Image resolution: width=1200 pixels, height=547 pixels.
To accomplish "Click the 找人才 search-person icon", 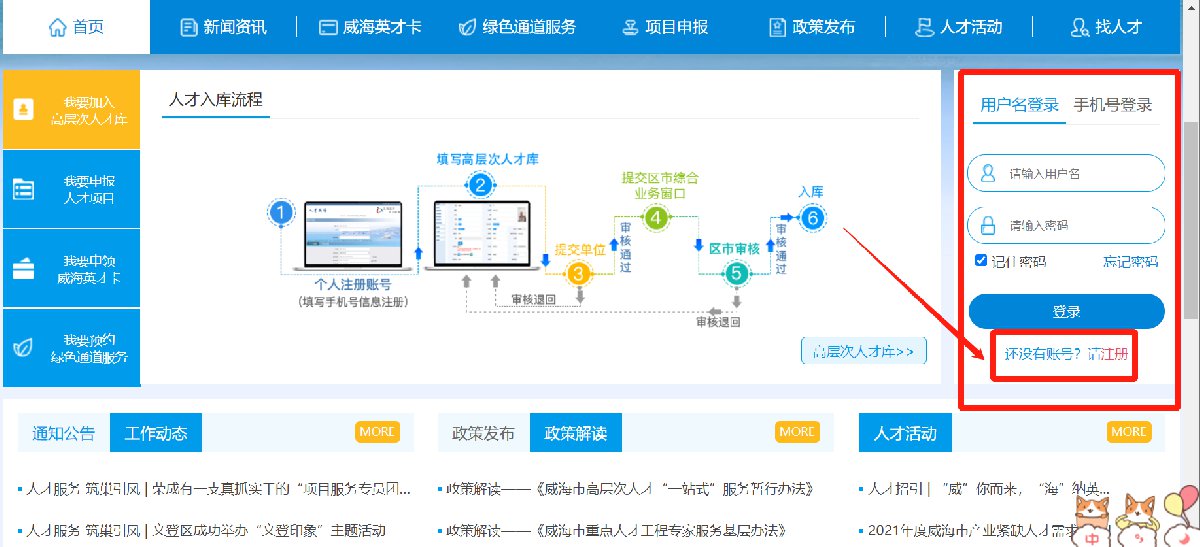I will [x=1079, y=27].
